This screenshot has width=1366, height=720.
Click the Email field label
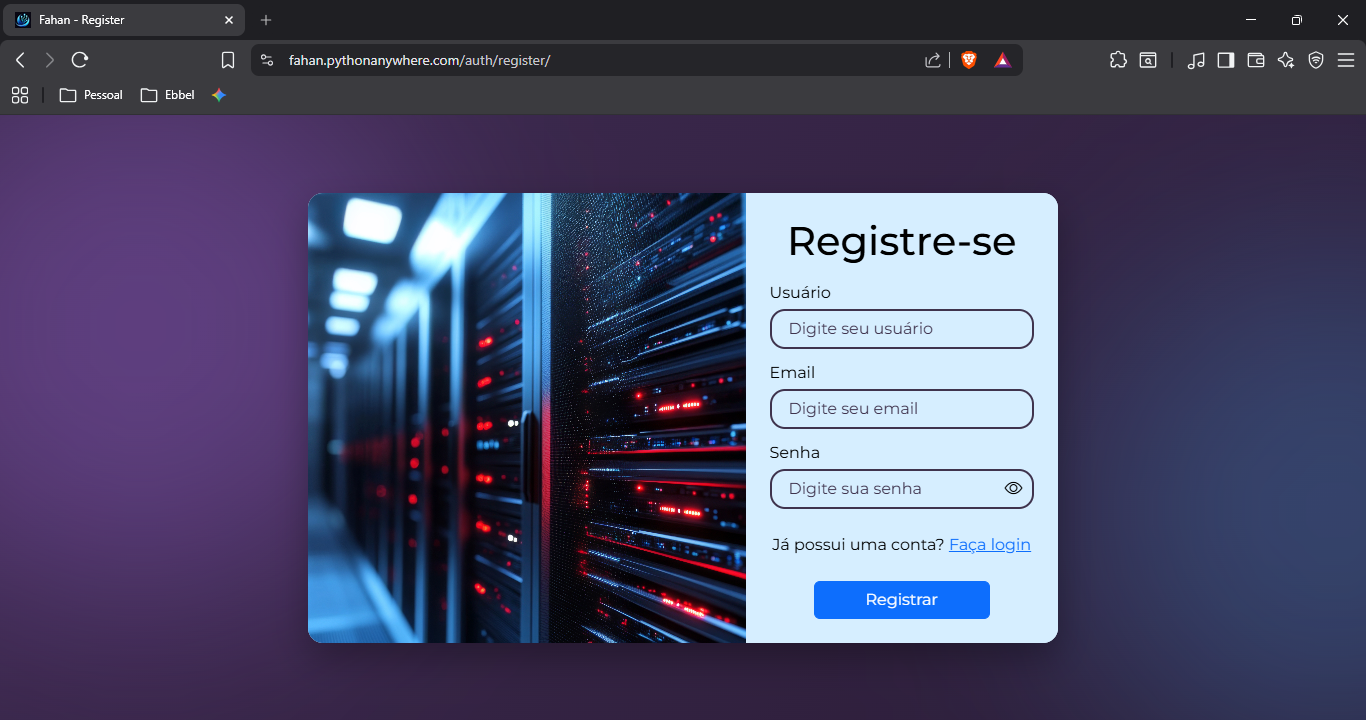point(792,372)
